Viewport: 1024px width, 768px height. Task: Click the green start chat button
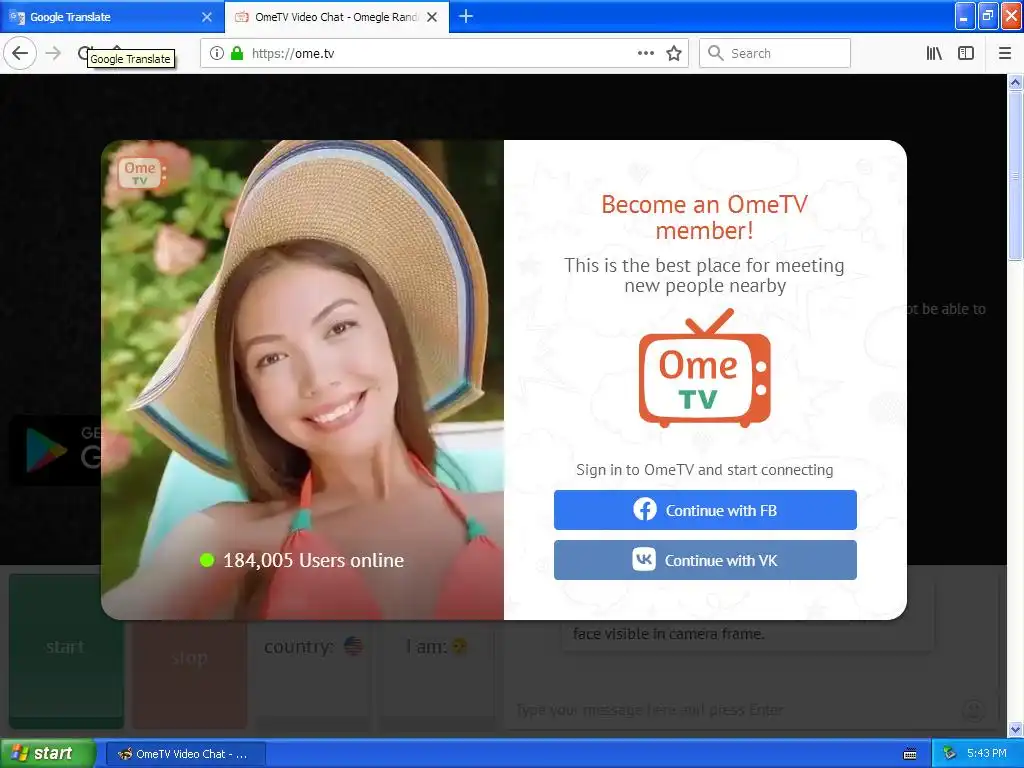pos(66,650)
